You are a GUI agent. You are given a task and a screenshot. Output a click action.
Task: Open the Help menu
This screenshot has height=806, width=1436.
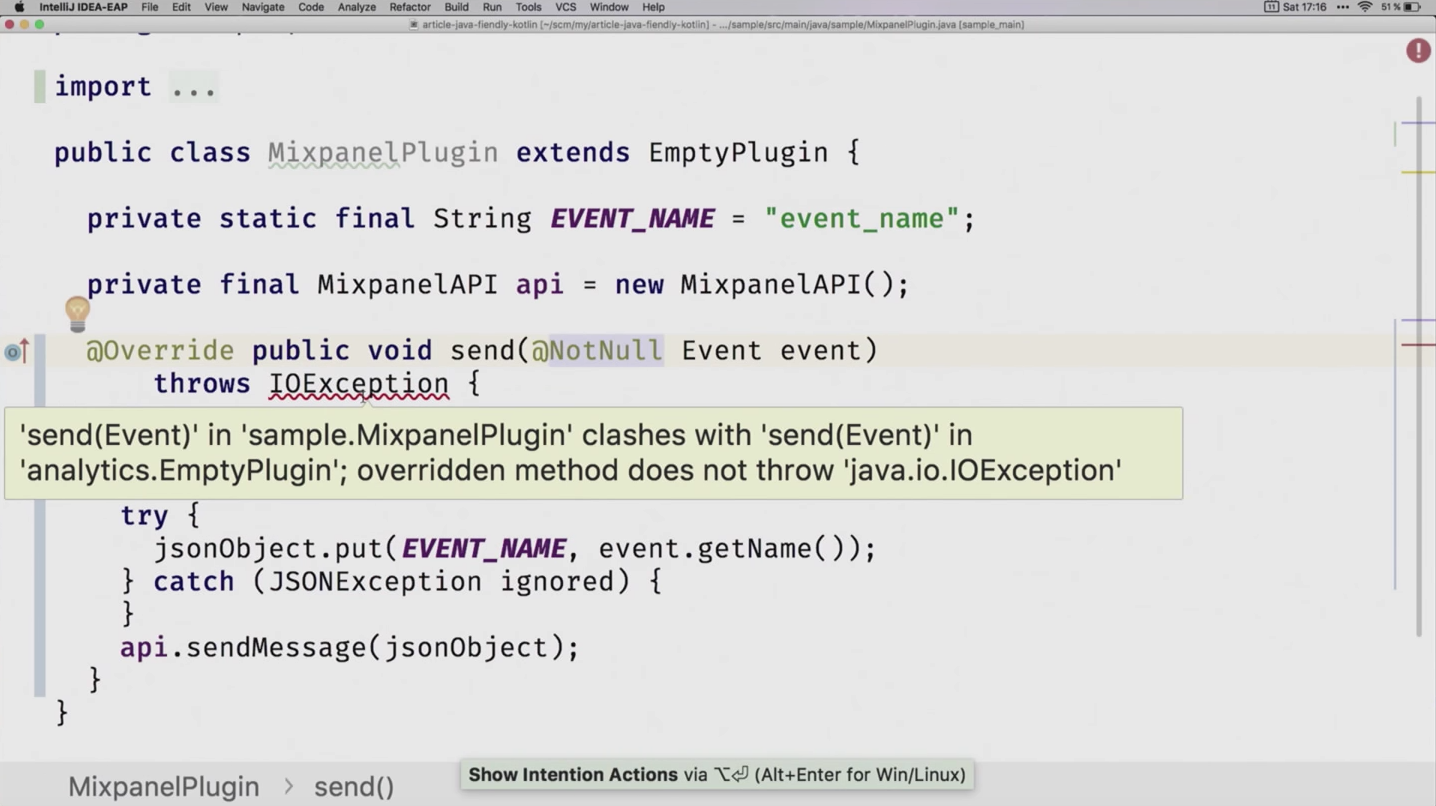653,7
